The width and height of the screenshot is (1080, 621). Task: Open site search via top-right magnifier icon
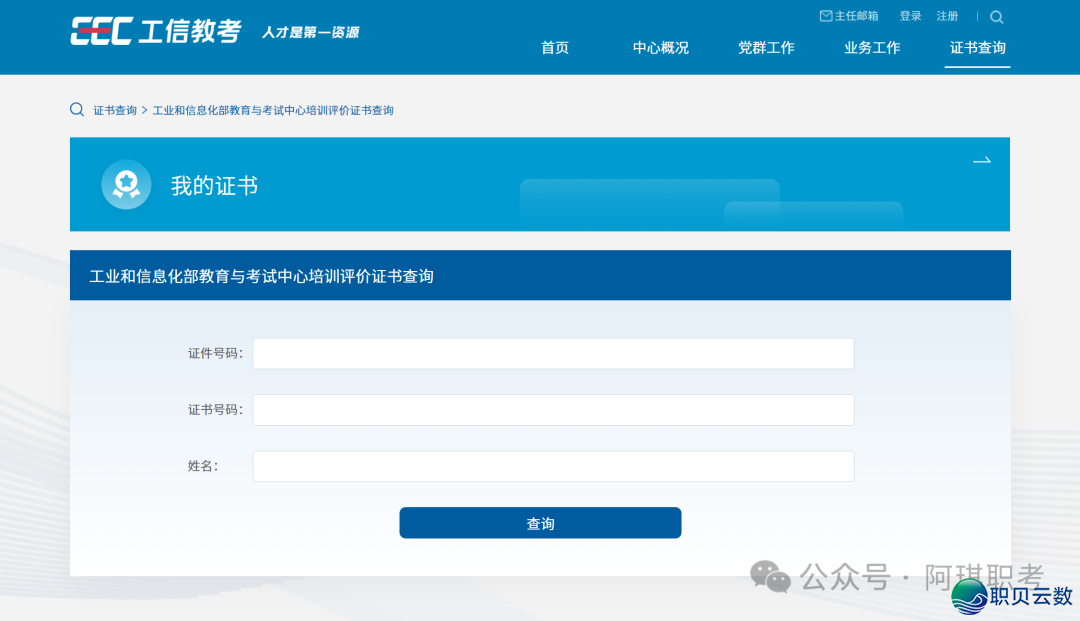tap(996, 17)
